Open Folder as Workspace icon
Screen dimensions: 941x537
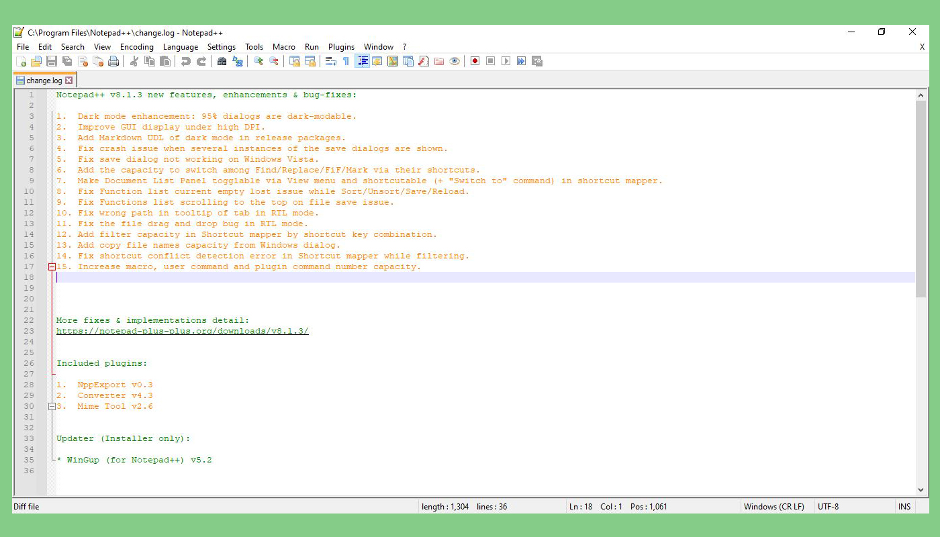point(439,61)
